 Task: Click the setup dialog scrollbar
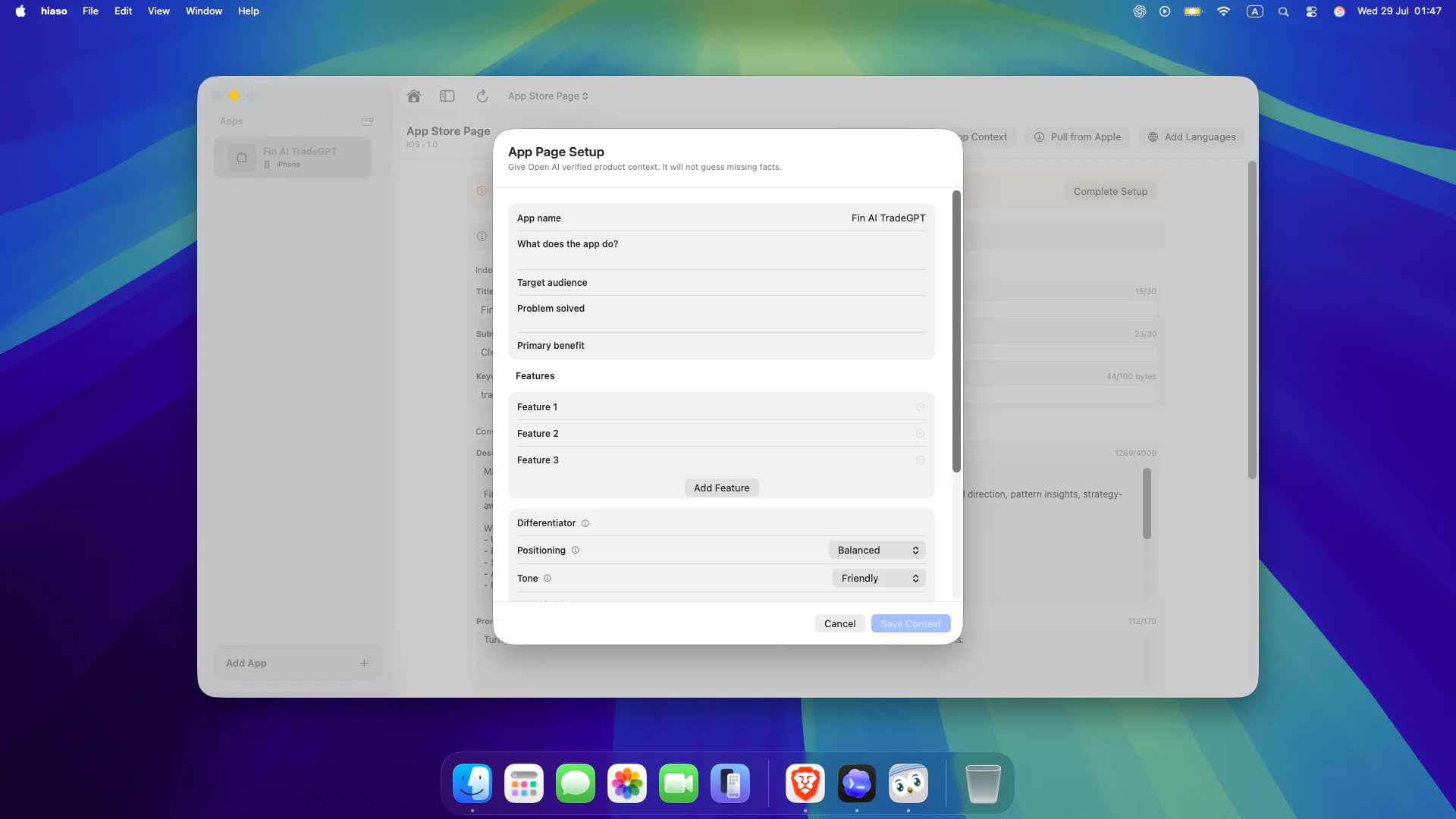pos(956,331)
